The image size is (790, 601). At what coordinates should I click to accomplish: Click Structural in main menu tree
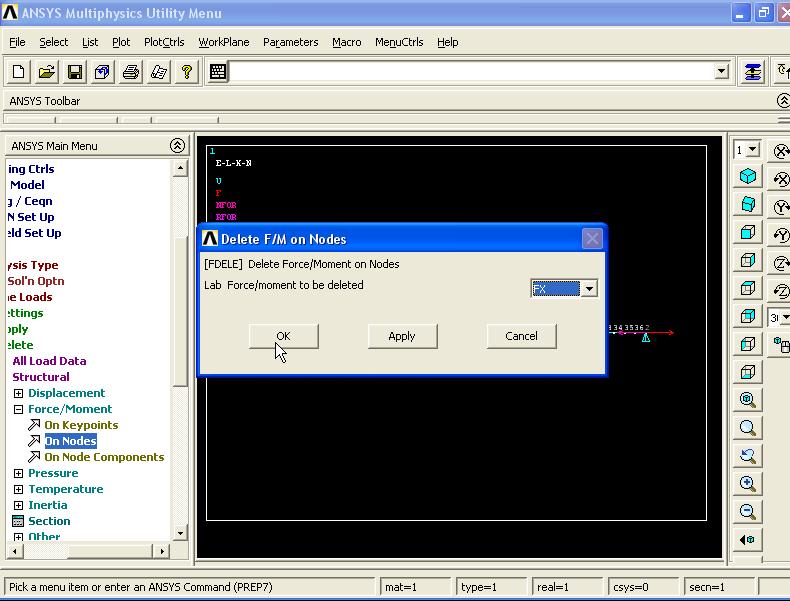(41, 377)
